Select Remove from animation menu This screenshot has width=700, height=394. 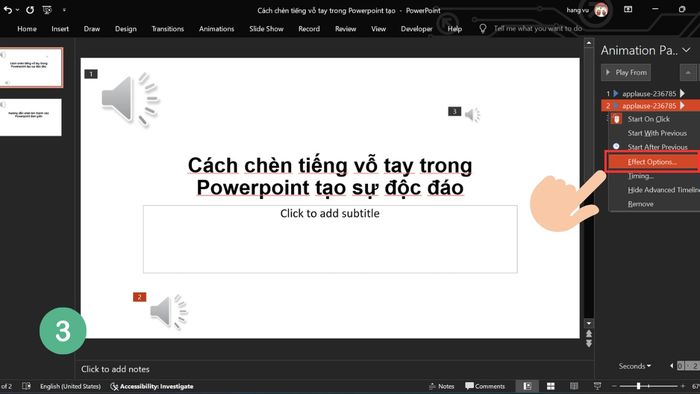click(x=640, y=204)
